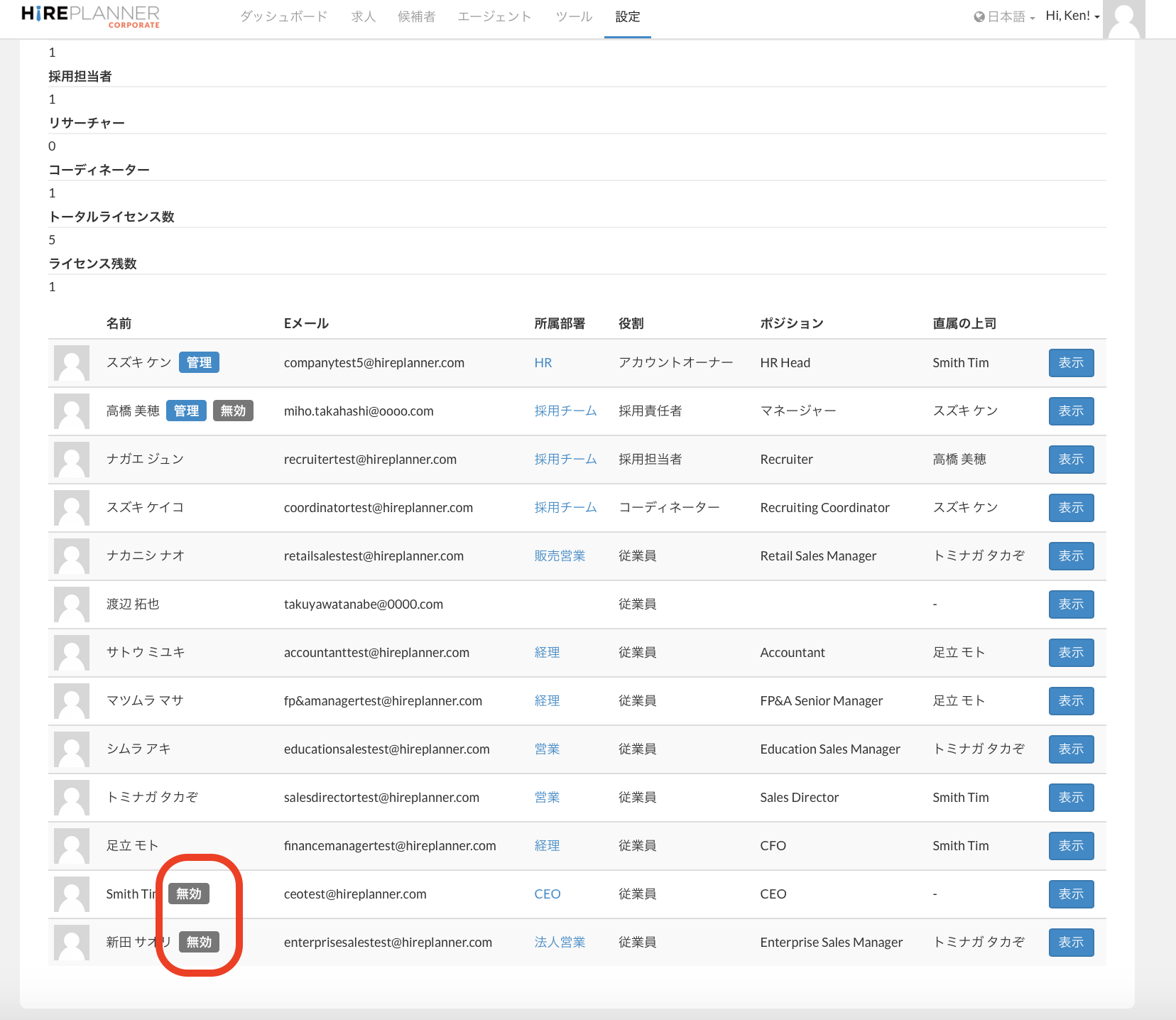Click the globe language icon

pyautogui.click(x=979, y=17)
